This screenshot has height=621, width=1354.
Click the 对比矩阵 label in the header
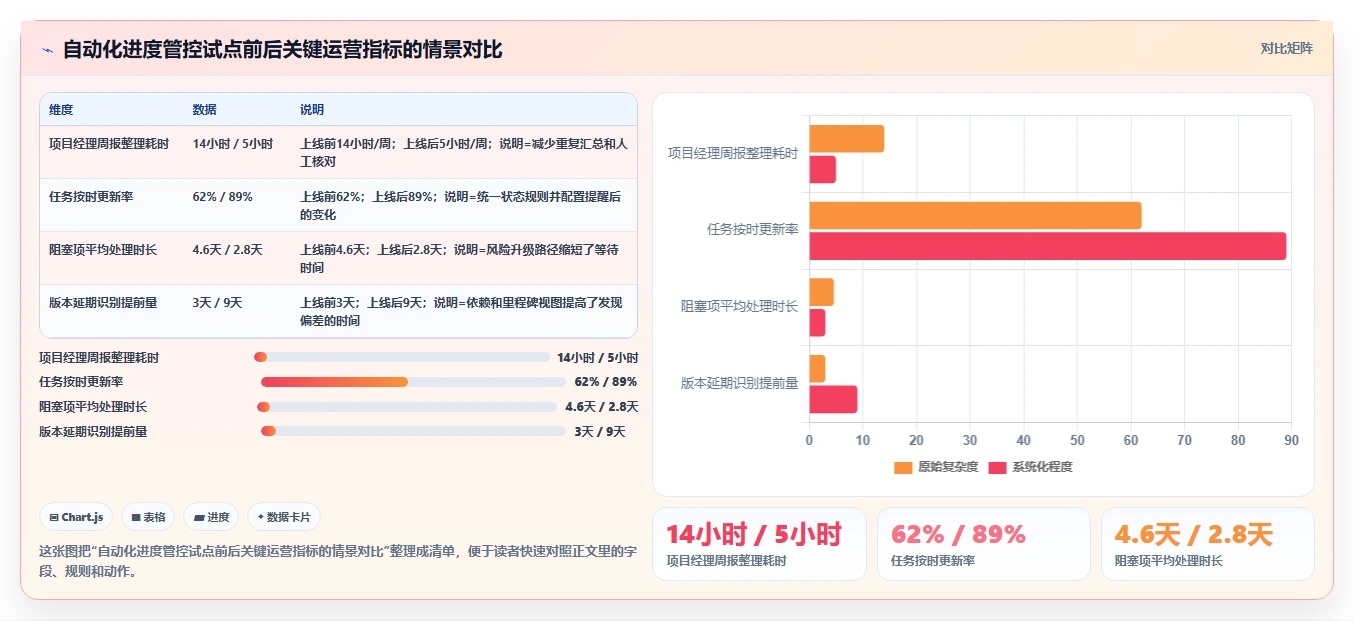pyautogui.click(x=1287, y=48)
